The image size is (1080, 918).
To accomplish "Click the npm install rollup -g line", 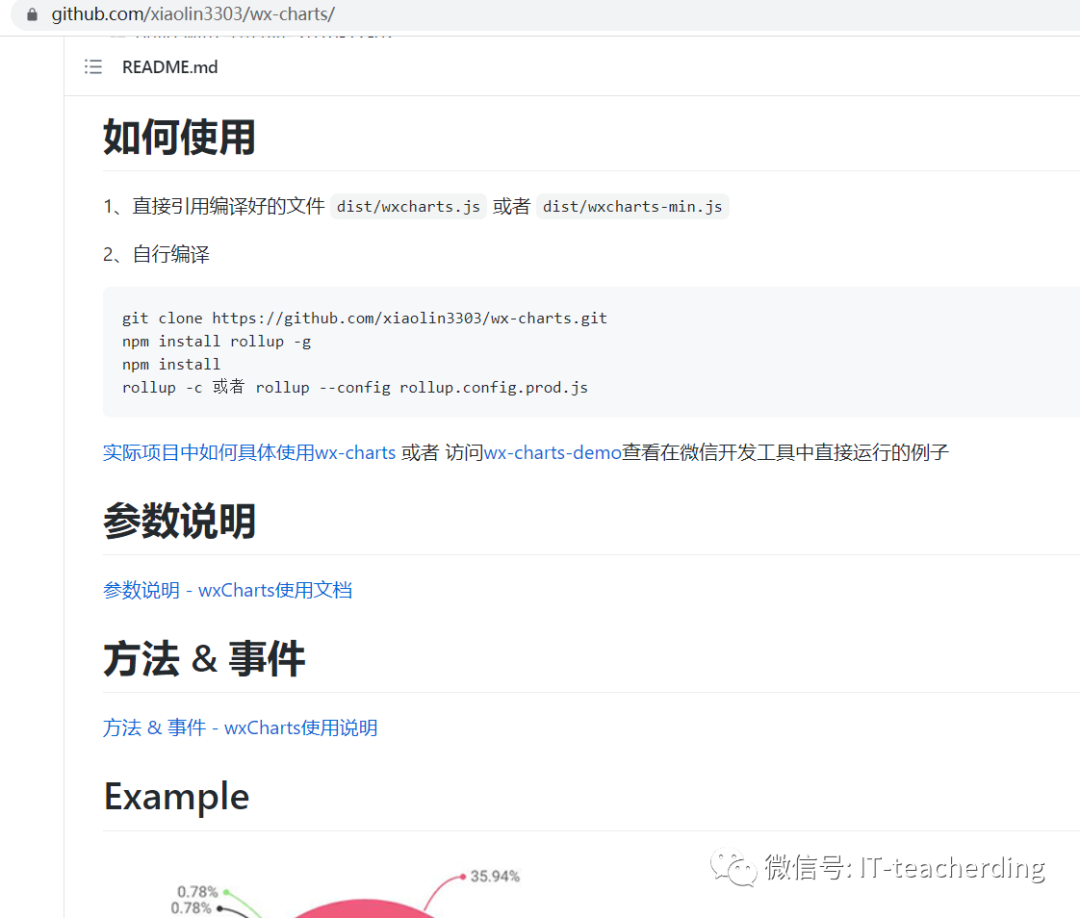I will tap(216, 342).
